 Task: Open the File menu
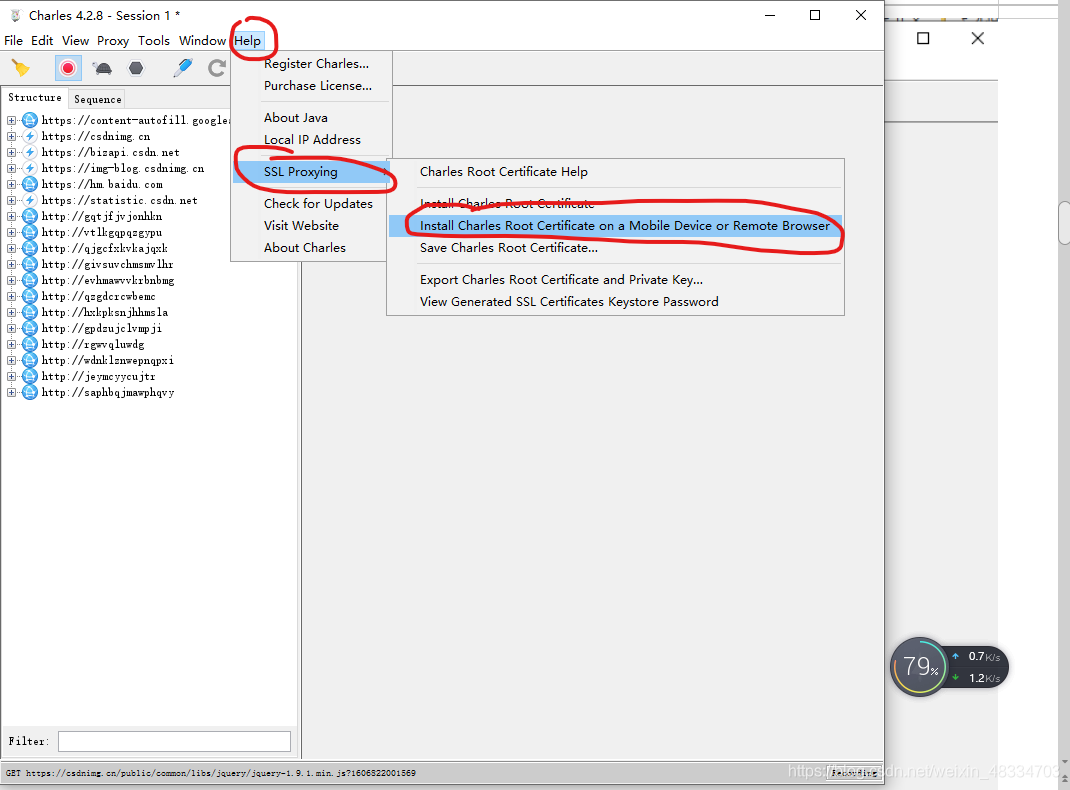coord(13,40)
